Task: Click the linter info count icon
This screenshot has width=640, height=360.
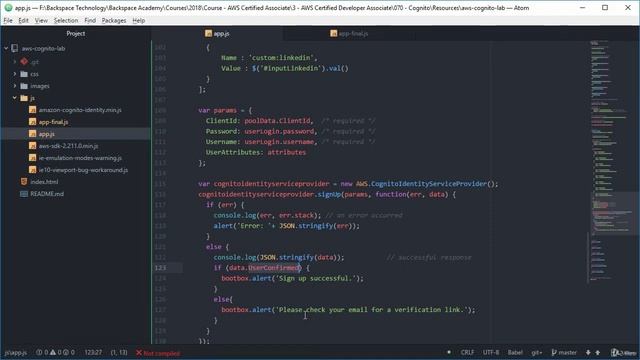Action: (66, 352)
